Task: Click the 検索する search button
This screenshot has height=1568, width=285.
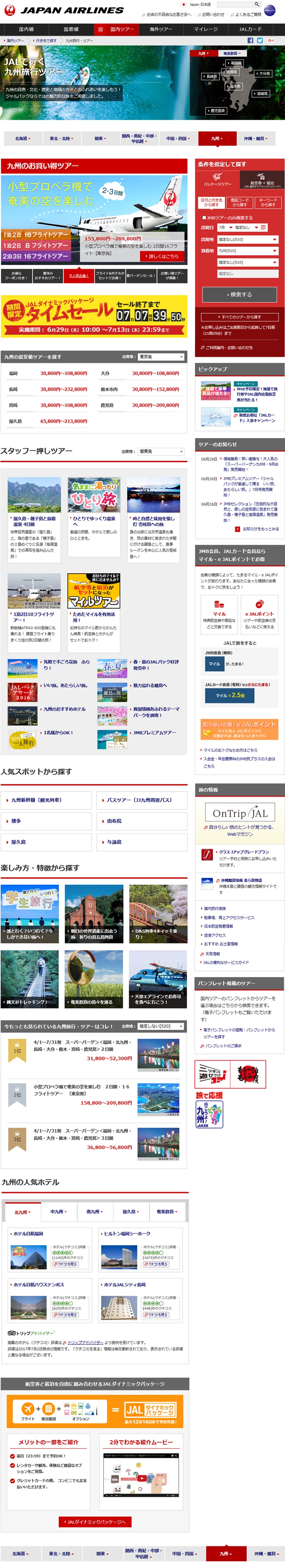Action: point(240,294)
